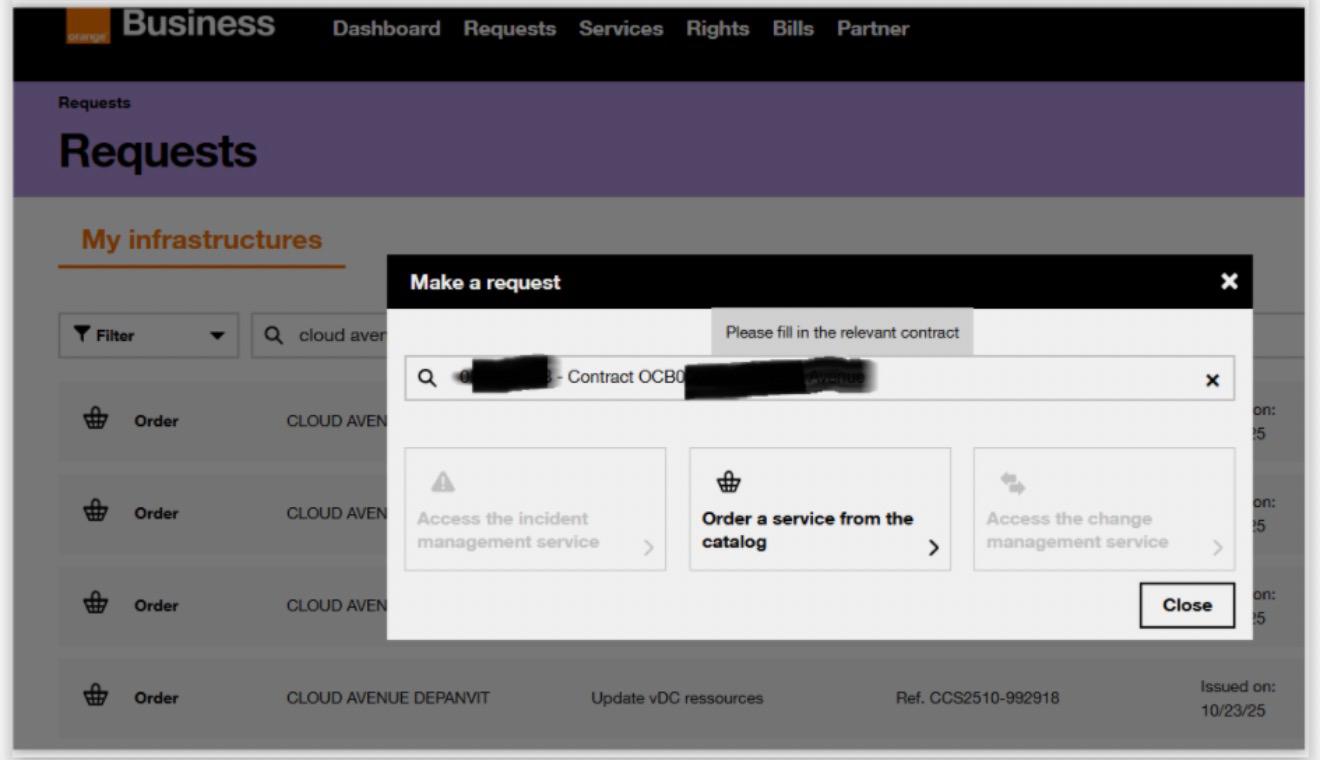Viewport: 1320px width, 760px height.
Task: Click the change management arrows icon
Action: pyautogui.click(x=1011, y=484)
